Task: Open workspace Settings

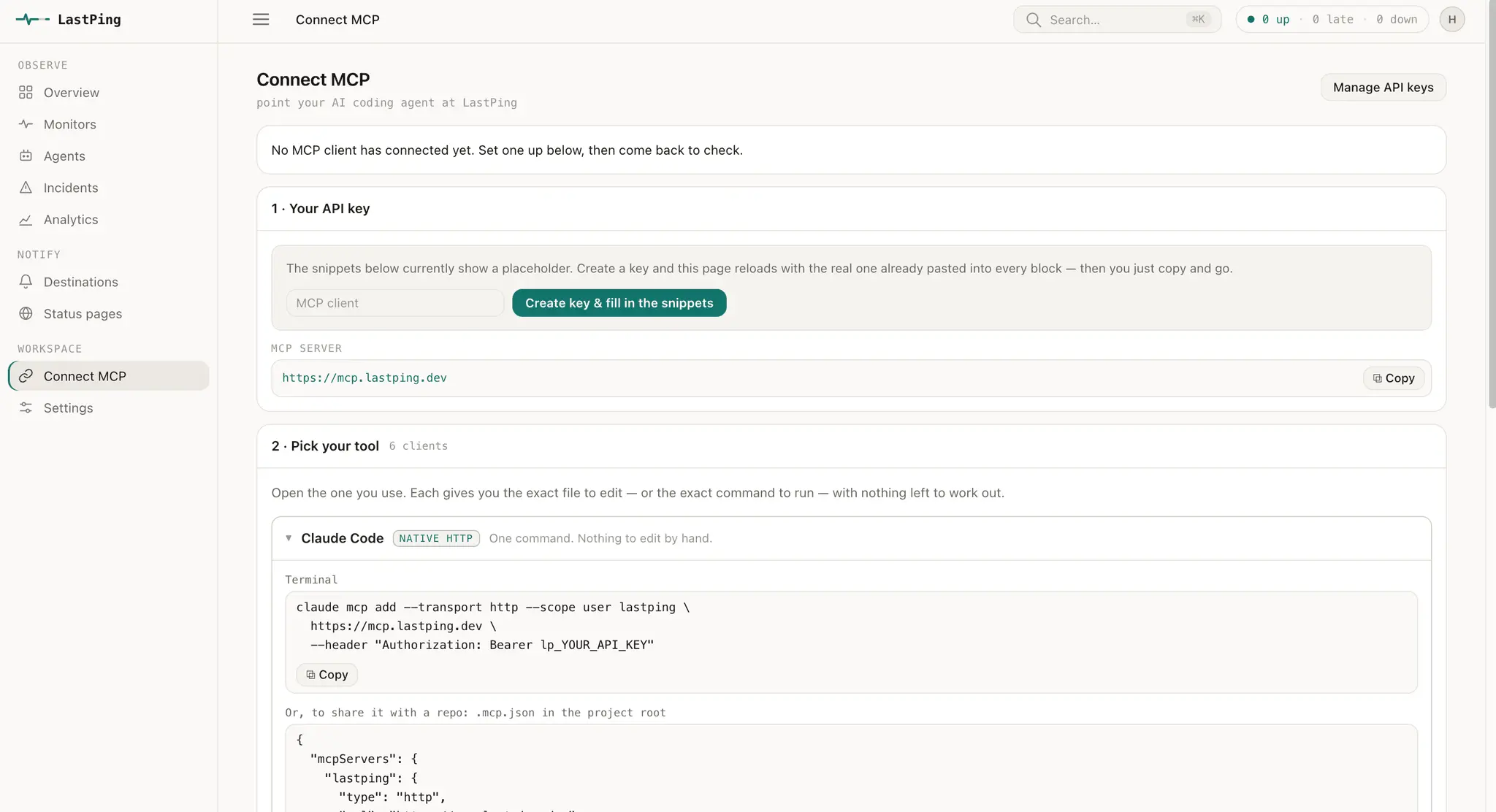Action: click(x=109, y=407)
